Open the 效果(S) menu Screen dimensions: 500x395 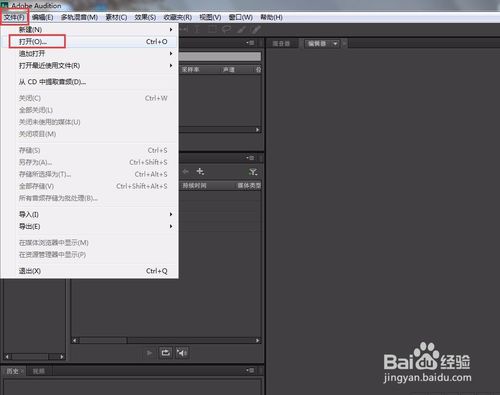point(145,17)
